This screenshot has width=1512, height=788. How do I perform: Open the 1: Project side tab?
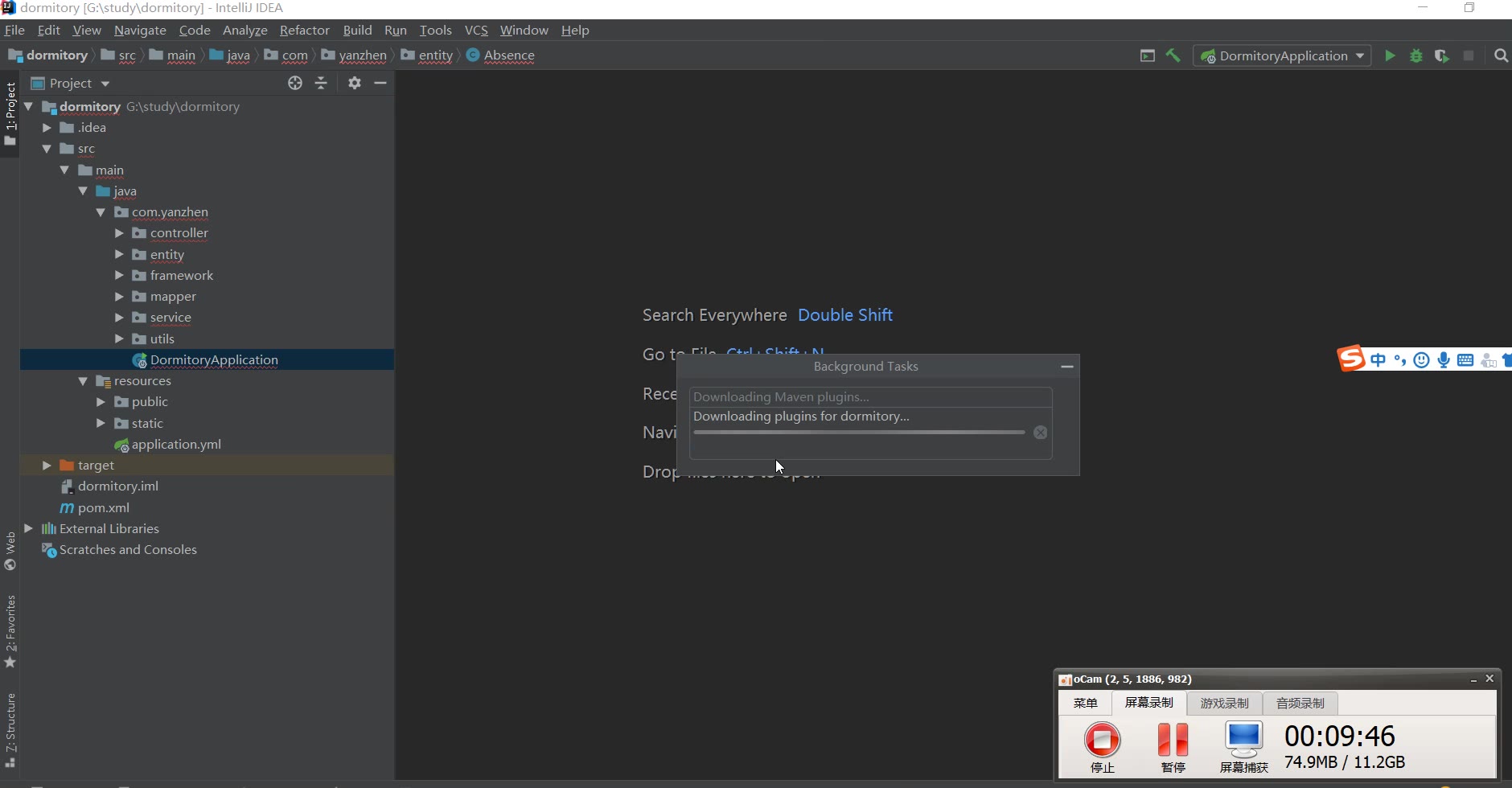point(10,113)
